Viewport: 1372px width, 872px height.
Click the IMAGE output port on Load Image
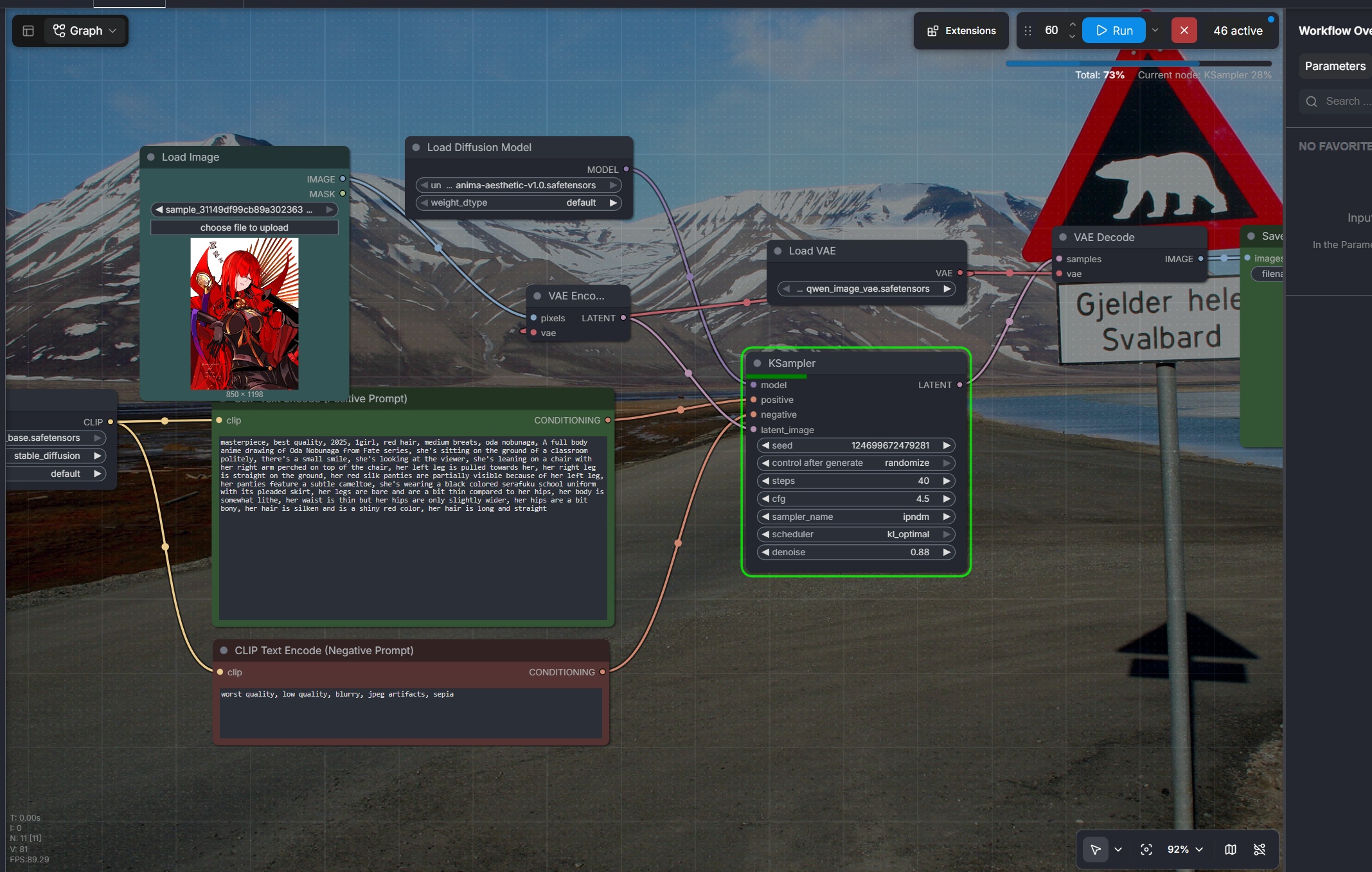click(343, 179)
